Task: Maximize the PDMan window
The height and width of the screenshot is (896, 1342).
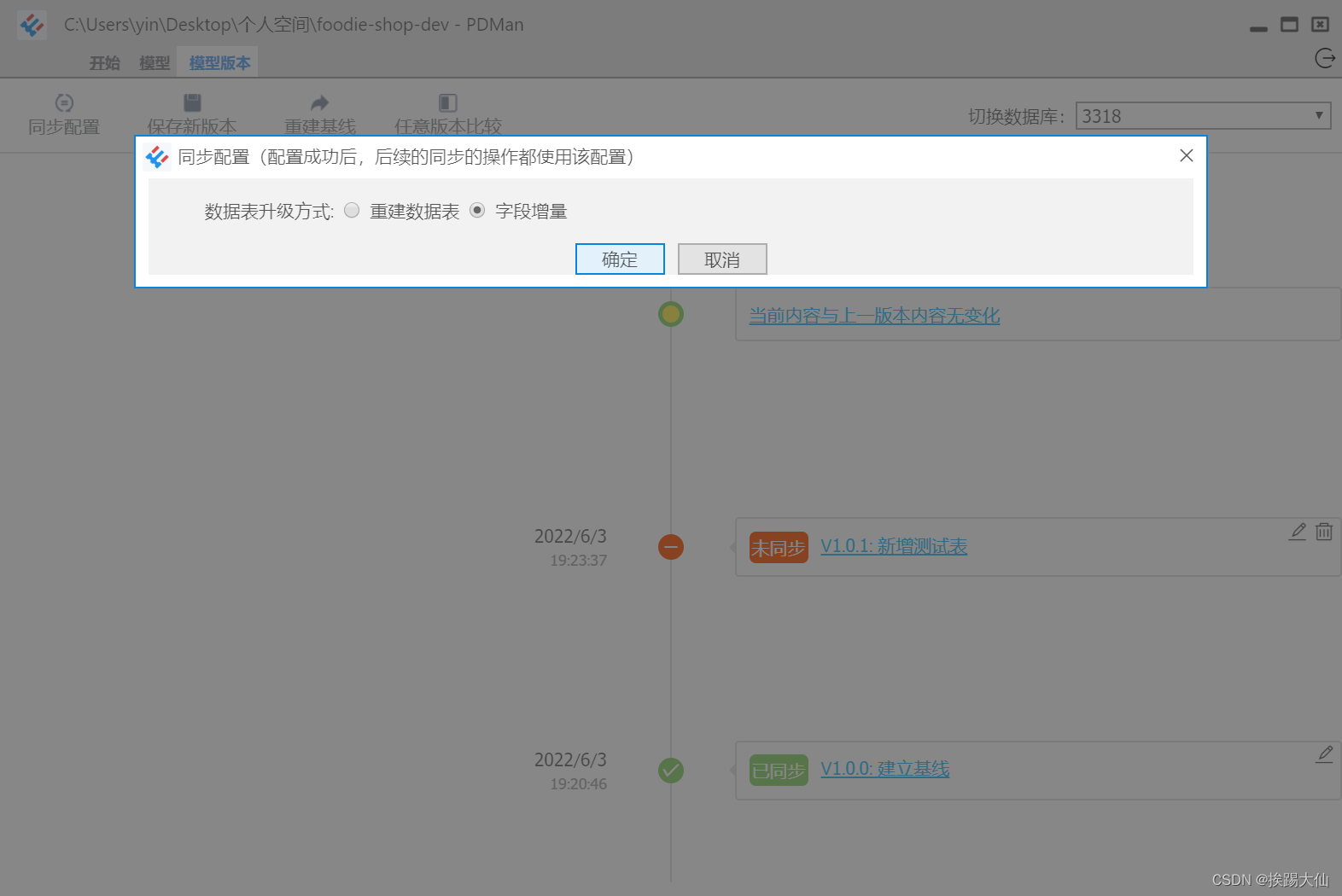Action: pos(1289,25)
